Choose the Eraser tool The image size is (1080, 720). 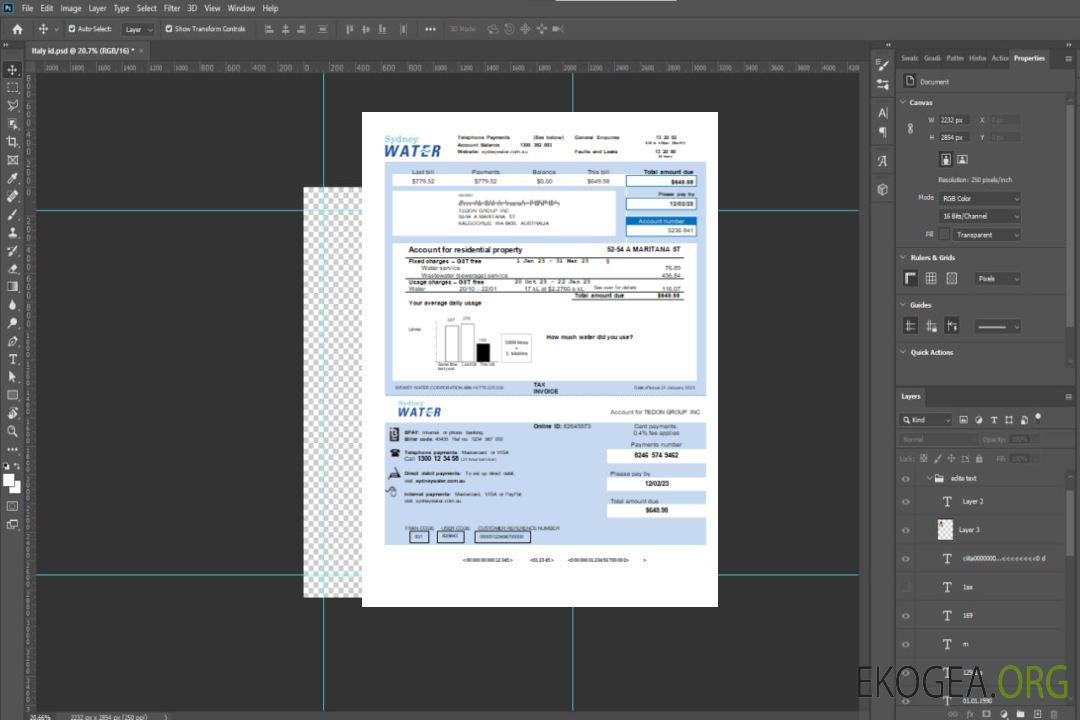pos(13,268)
